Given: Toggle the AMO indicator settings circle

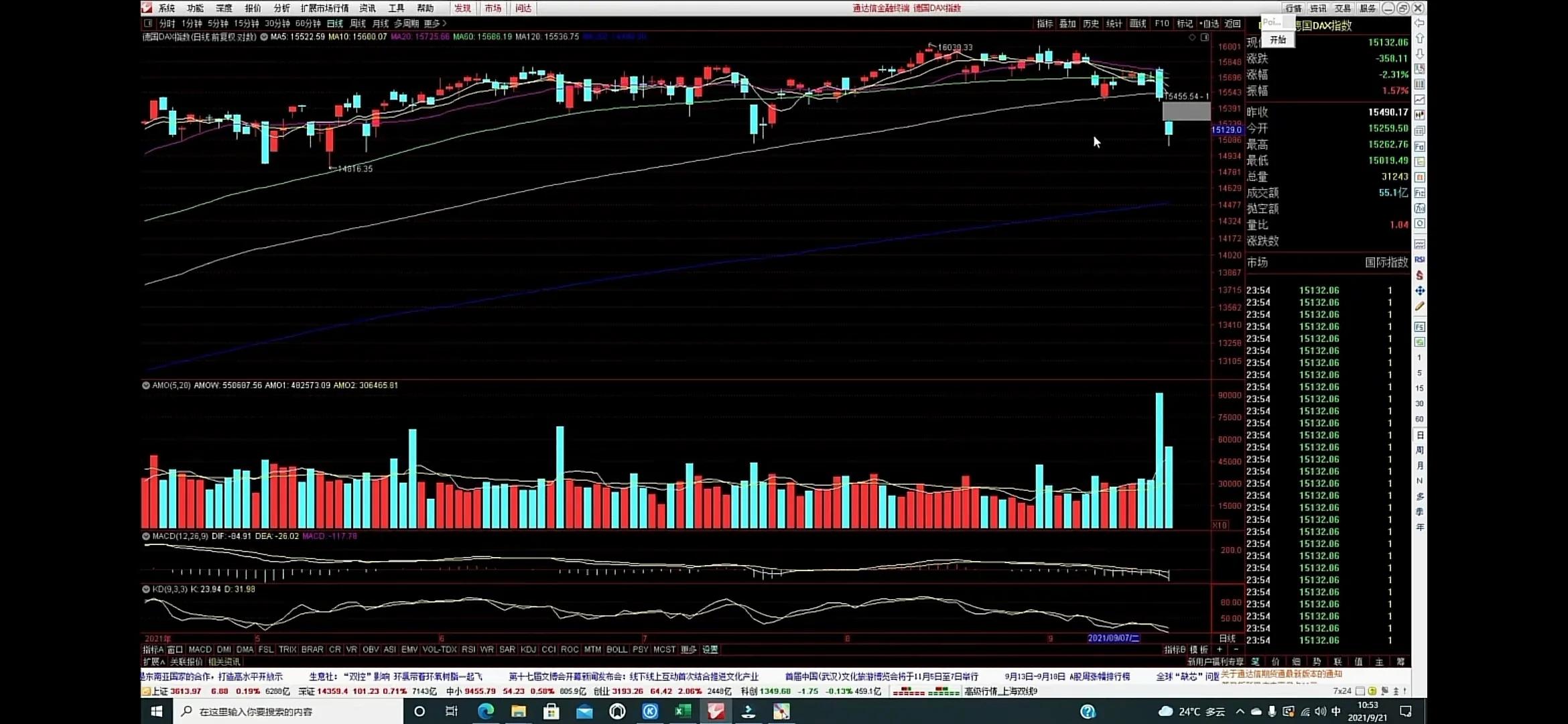Looking at the screenshot, I should click(x=145, y=385).
